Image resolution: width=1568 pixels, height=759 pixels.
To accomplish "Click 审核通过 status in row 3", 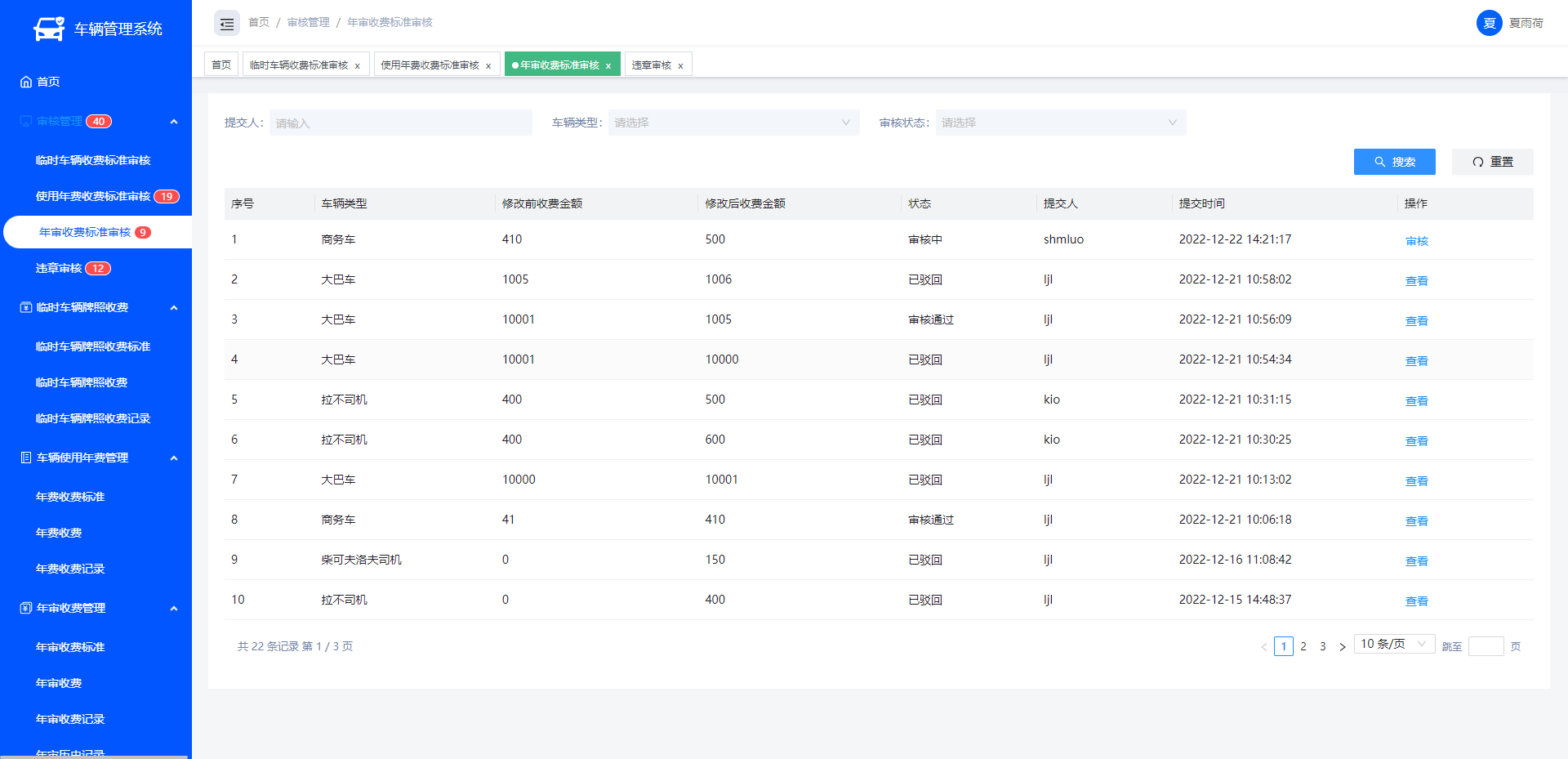I will tap(931, 319).
